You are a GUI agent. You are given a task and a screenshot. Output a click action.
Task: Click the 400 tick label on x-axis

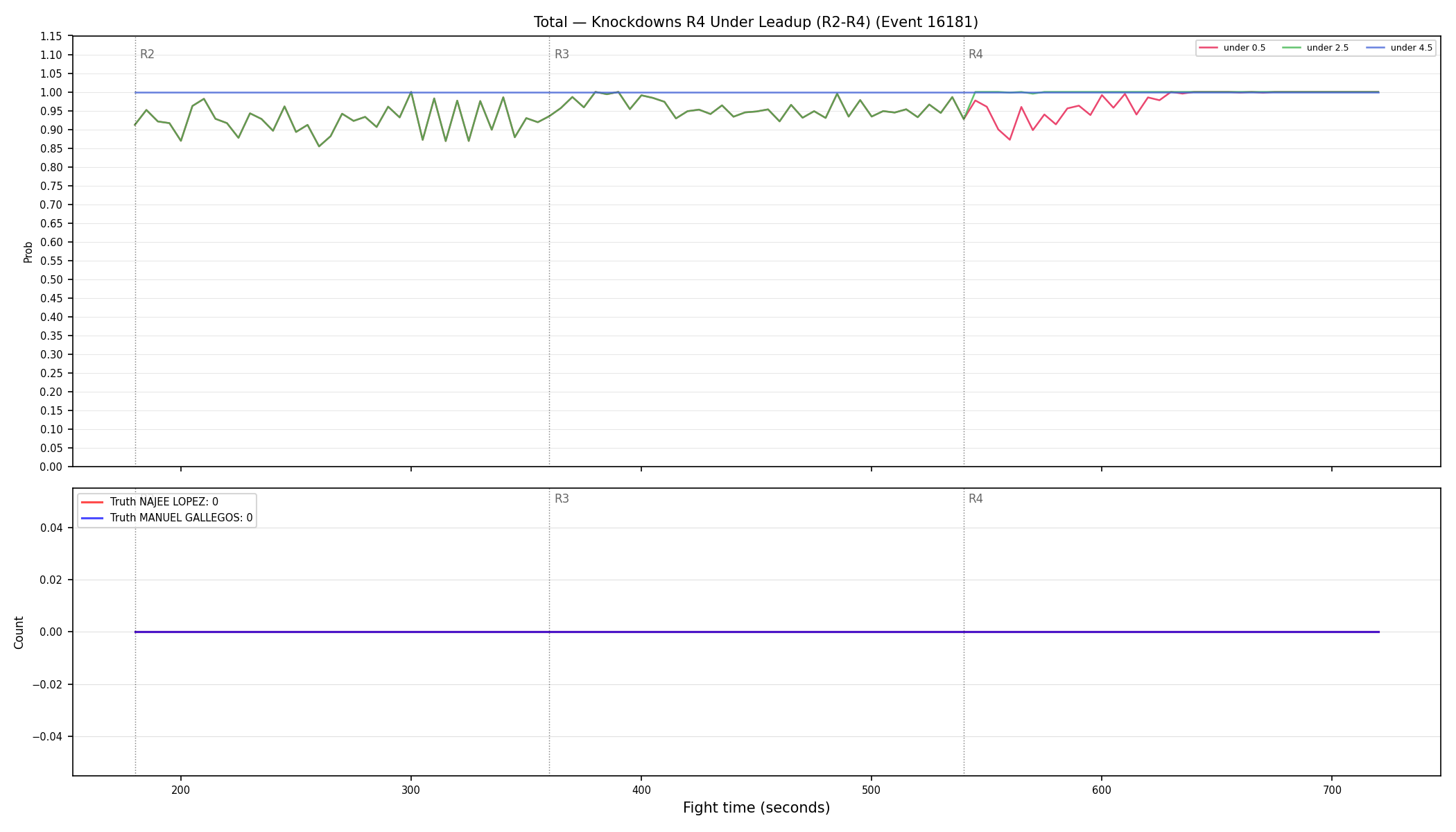click(x=641, y=790)
